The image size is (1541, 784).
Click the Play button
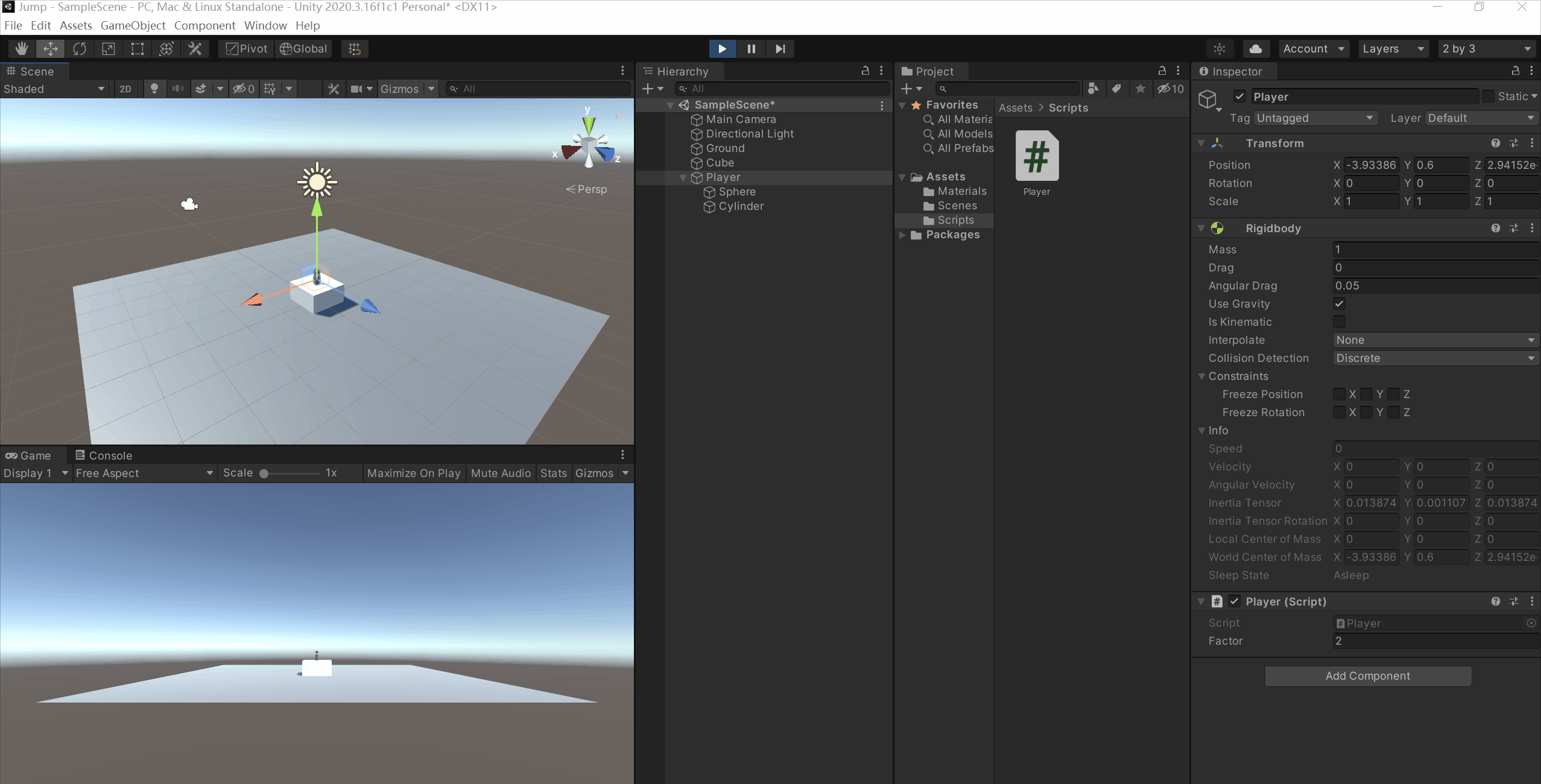tap(722, 49)
